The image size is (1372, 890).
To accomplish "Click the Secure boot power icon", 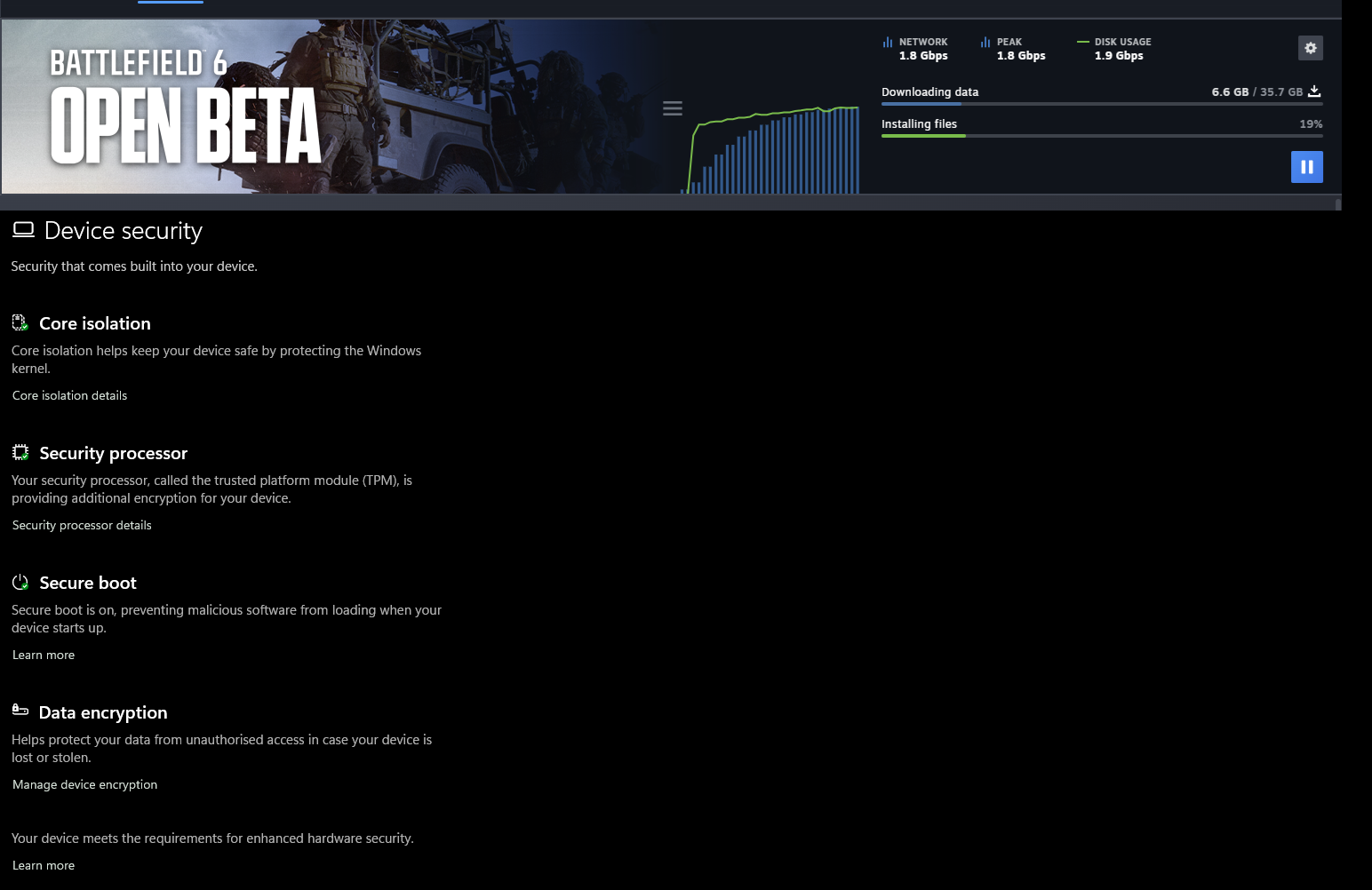I will (x=20, y=582).
